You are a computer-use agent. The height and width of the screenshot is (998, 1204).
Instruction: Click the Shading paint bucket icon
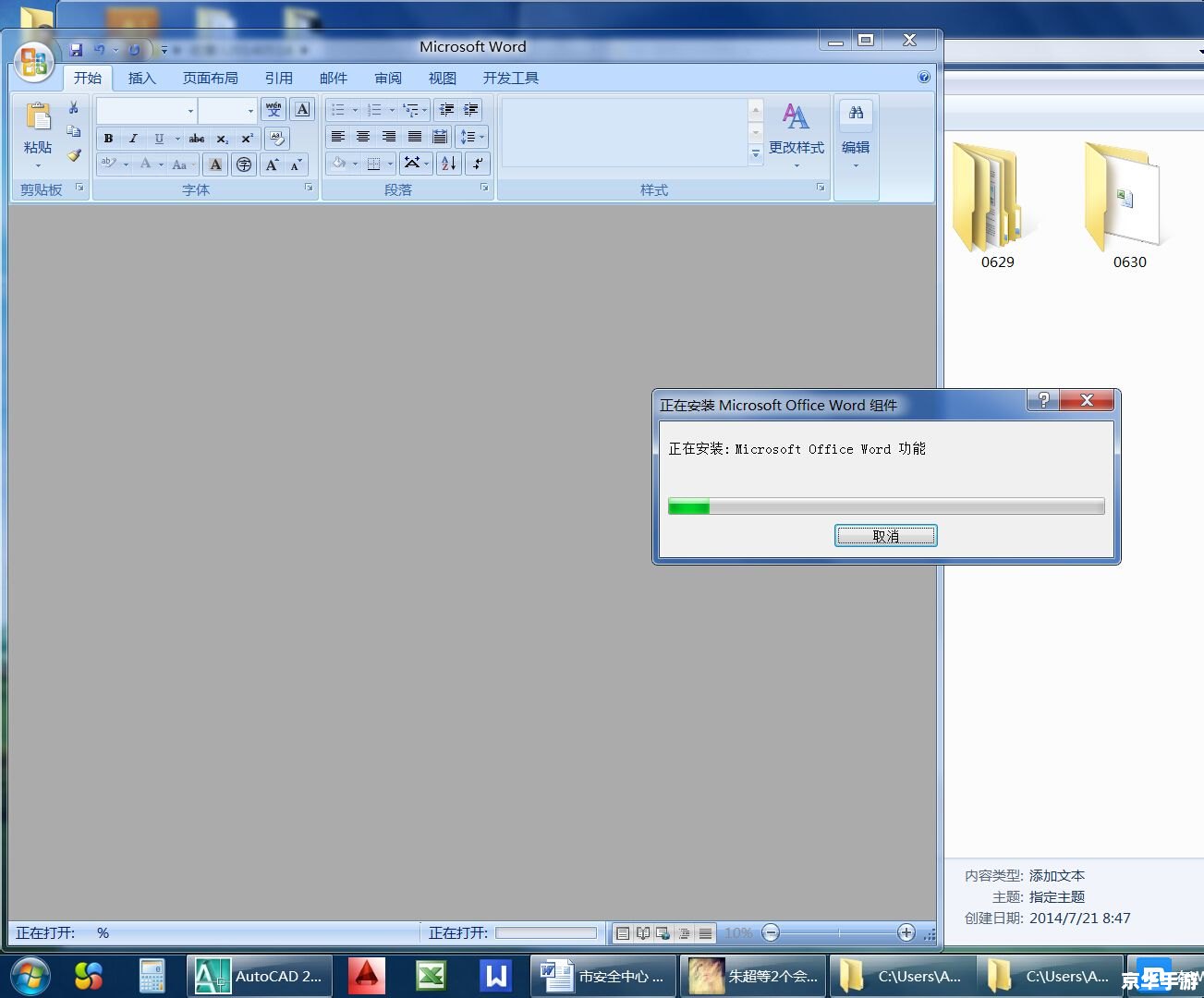[x=338, y=164]
